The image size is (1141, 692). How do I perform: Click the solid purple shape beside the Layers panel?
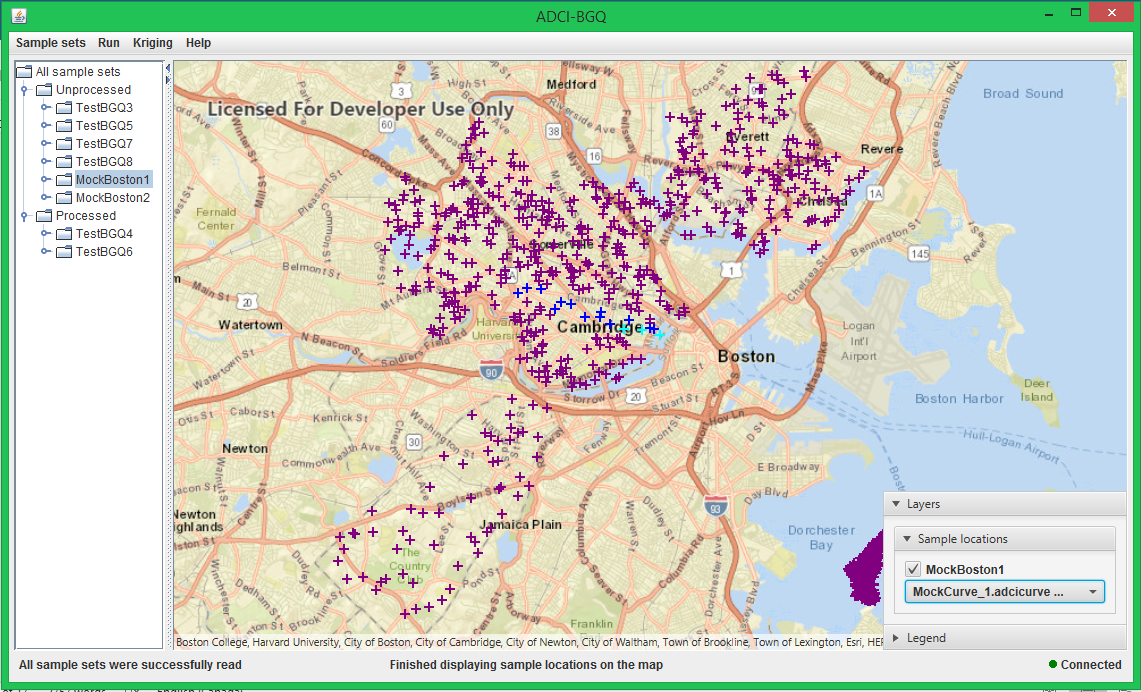point(863,570)
